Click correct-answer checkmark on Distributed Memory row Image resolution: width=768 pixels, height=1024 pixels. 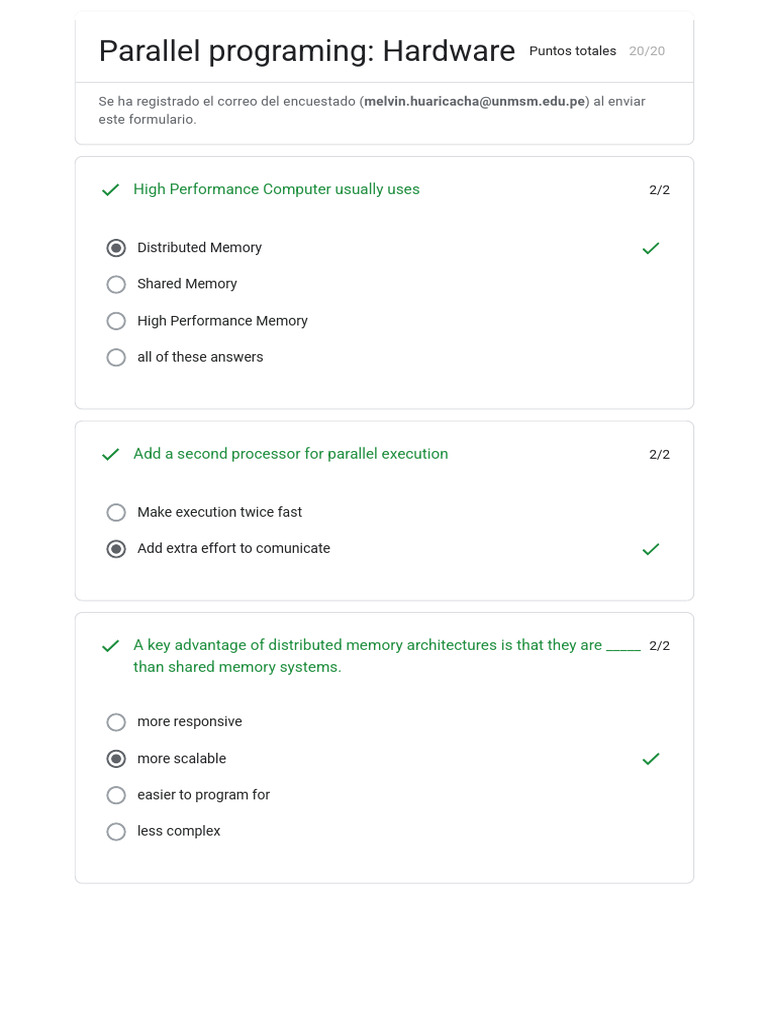tap(651, 248)
